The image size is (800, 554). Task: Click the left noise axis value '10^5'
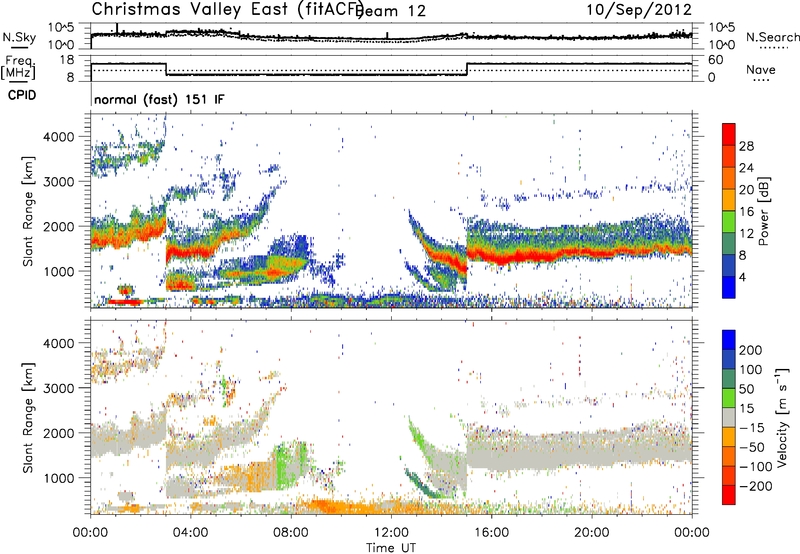point(61,28)
